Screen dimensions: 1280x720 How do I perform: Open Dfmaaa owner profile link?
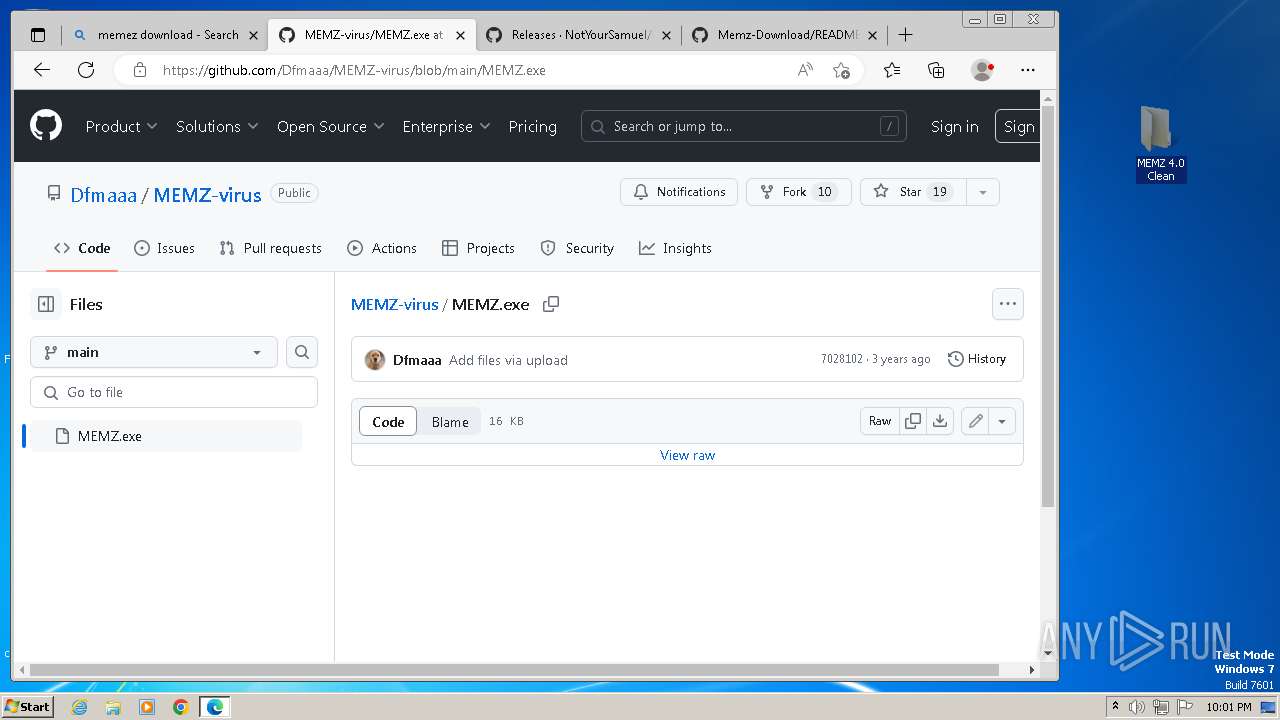coord(103,195)
